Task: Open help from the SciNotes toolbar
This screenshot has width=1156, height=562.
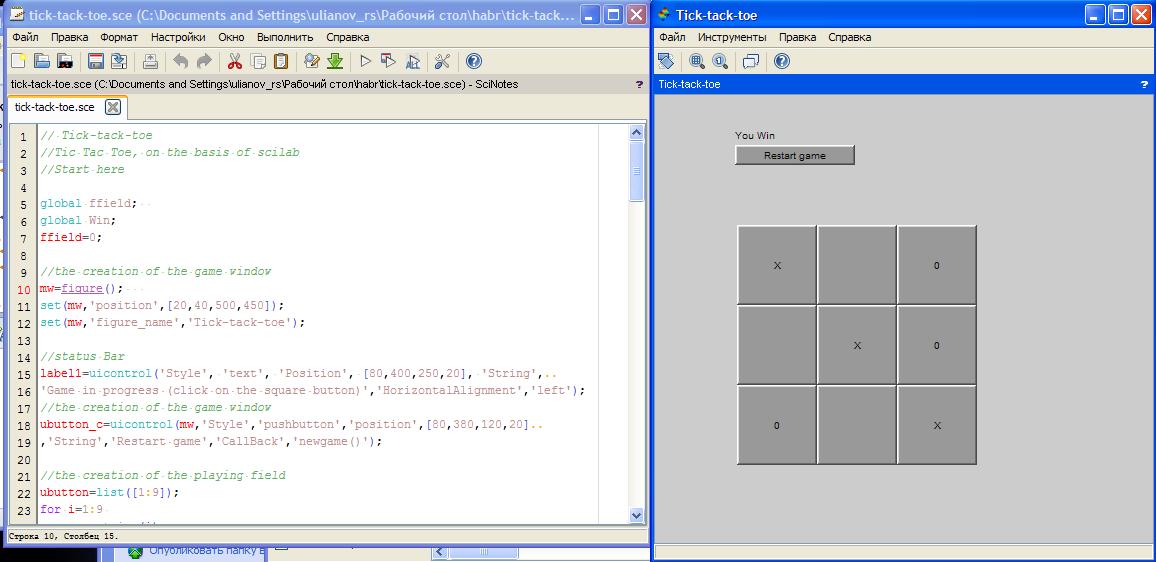Action: tap(474, 60)
